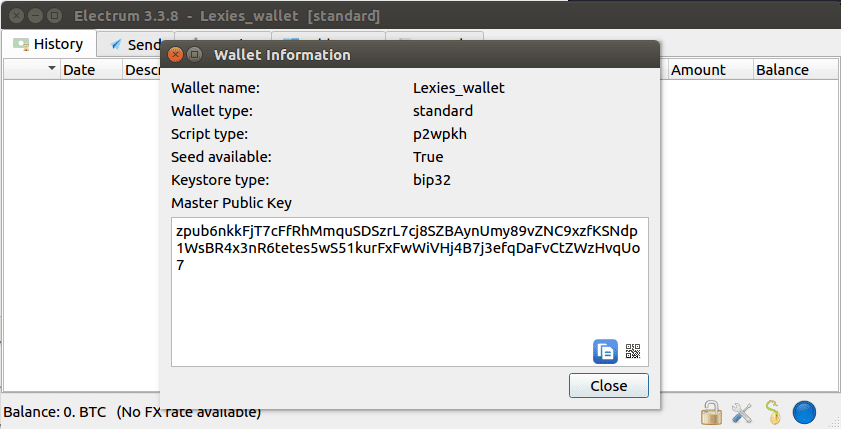Screen dimensions: 841x429
Task: Open preferences via the tools icon
Action: 742,412
